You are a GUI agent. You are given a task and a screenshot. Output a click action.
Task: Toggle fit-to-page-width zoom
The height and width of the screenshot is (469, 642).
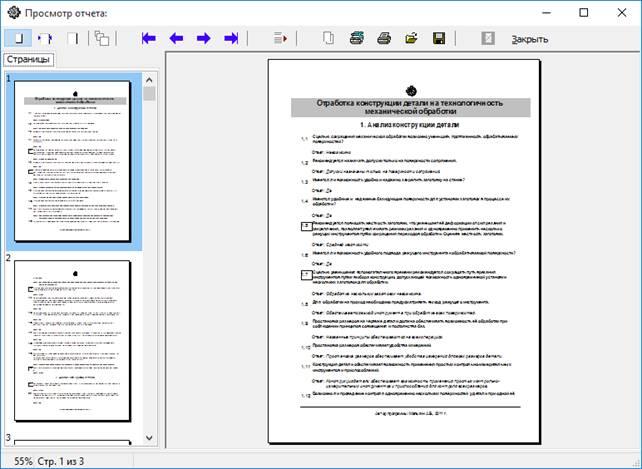tap(46, 38)
